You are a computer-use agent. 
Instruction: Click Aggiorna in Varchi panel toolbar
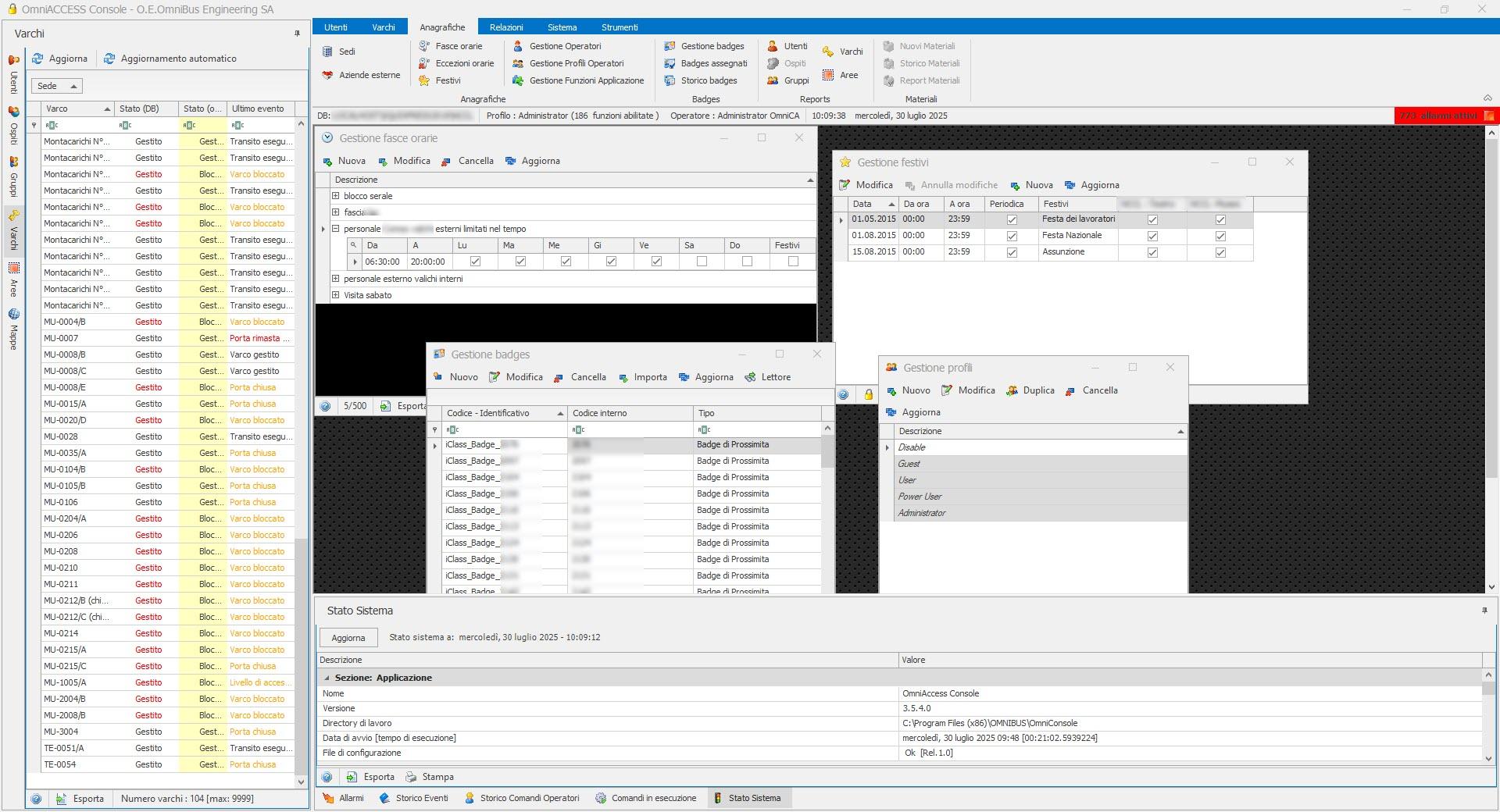tap(59, 59)
